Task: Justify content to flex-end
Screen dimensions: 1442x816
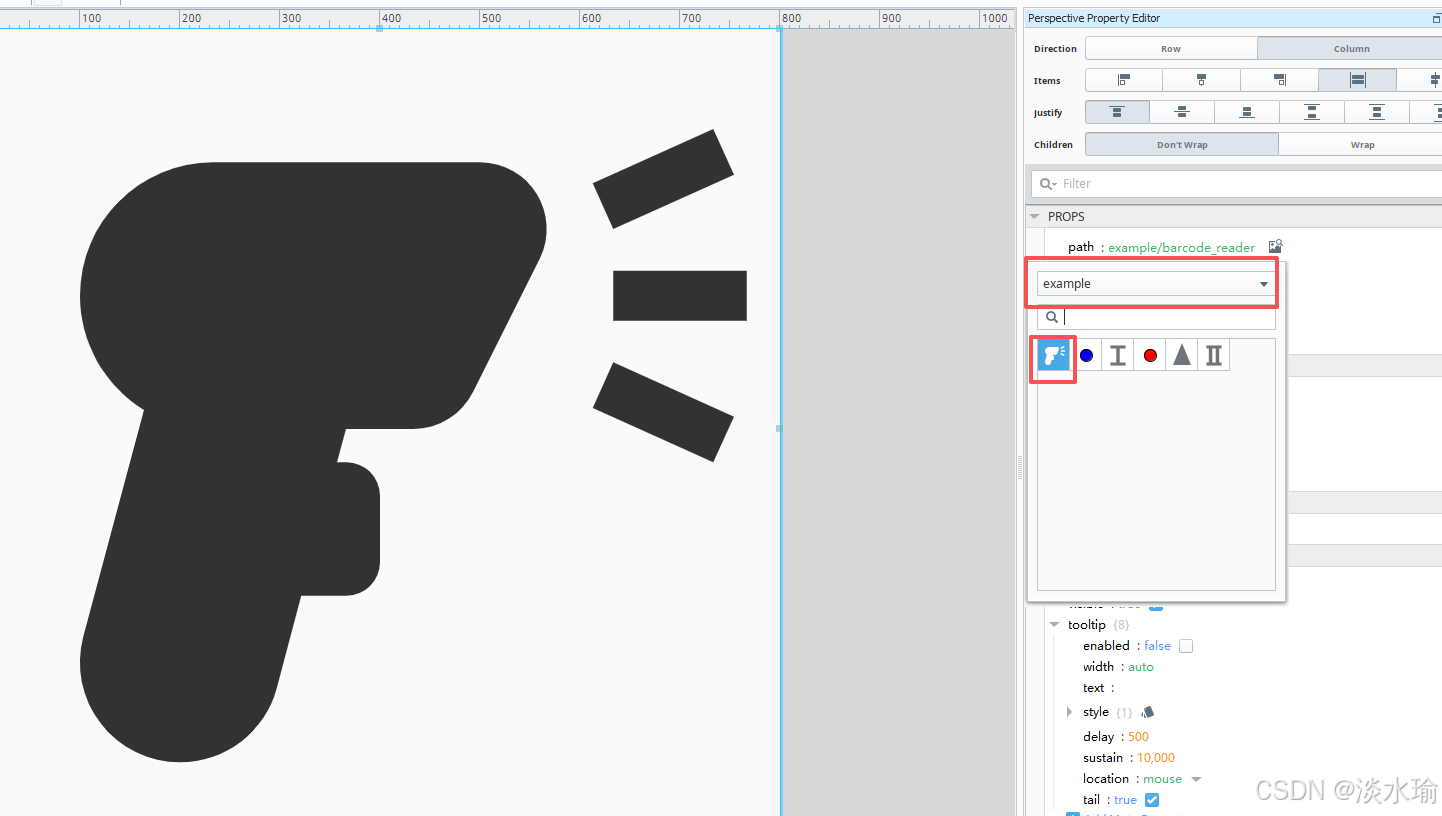Action: pyautogui.click(x=1247, y=112)
